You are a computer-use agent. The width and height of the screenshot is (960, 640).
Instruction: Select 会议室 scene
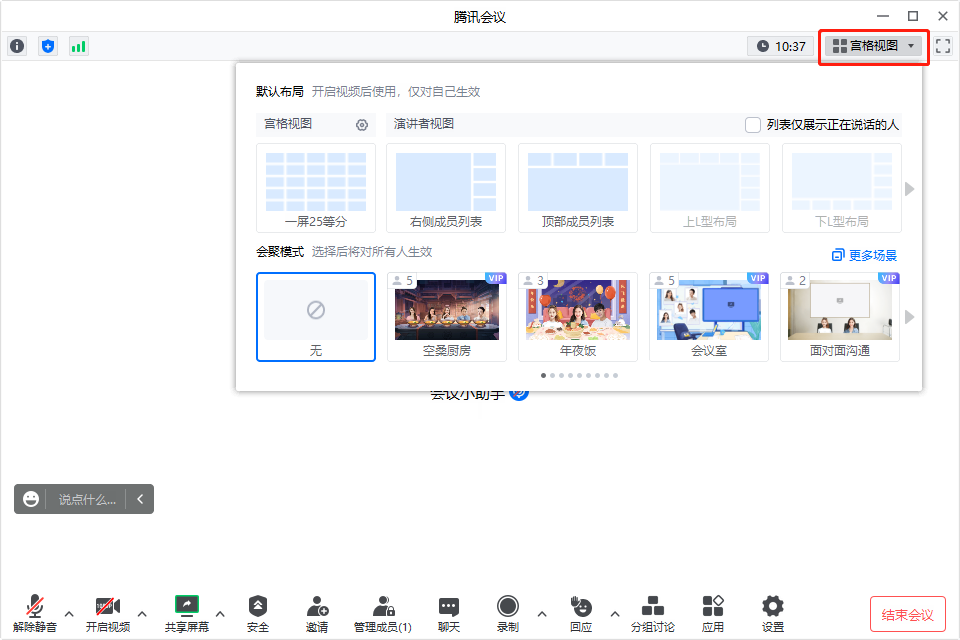(709, 317)
